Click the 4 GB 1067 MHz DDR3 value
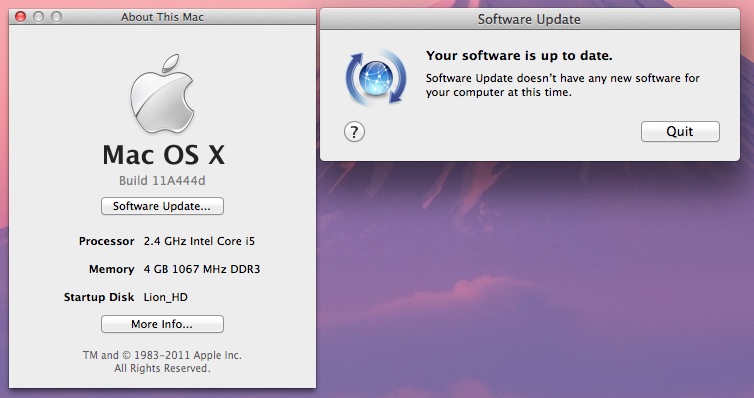This screenshot has width=754, height=398. [201, 269]
